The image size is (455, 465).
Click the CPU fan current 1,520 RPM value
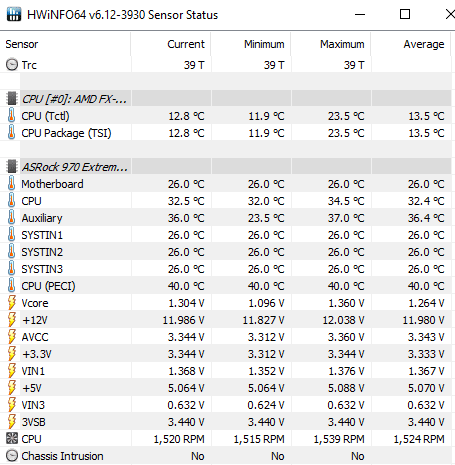coord(179,439)
